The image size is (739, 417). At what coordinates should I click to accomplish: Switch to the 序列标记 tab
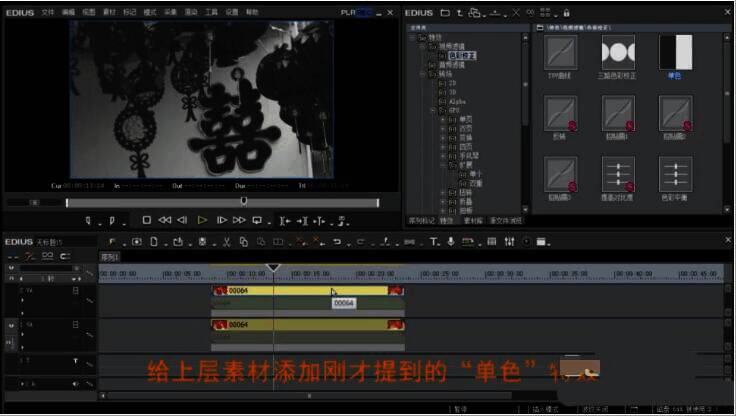tap(421, 221)
